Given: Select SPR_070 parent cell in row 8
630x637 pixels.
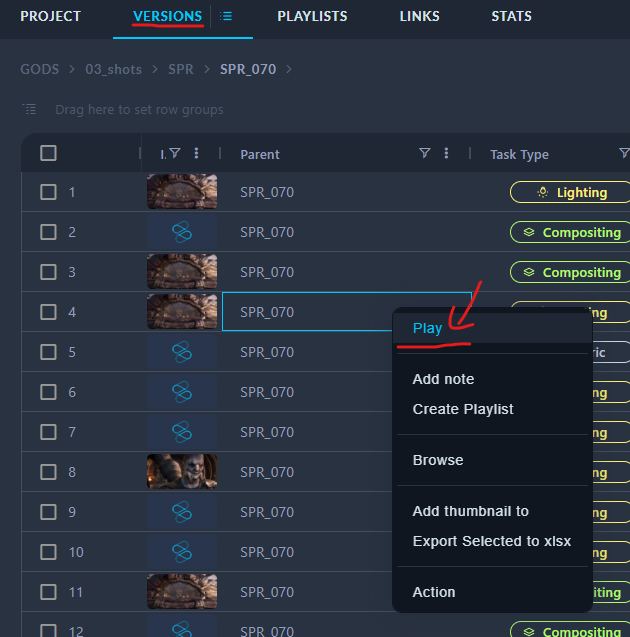Looking at the screenshot, I should pyautogui.click(x=307, y=472).
